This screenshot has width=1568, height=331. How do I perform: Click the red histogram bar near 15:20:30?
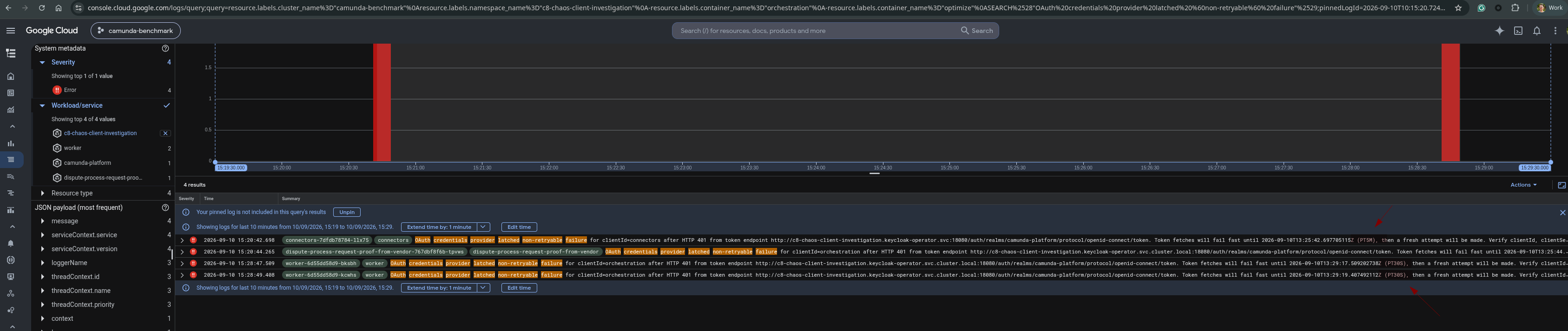point(382,102)
